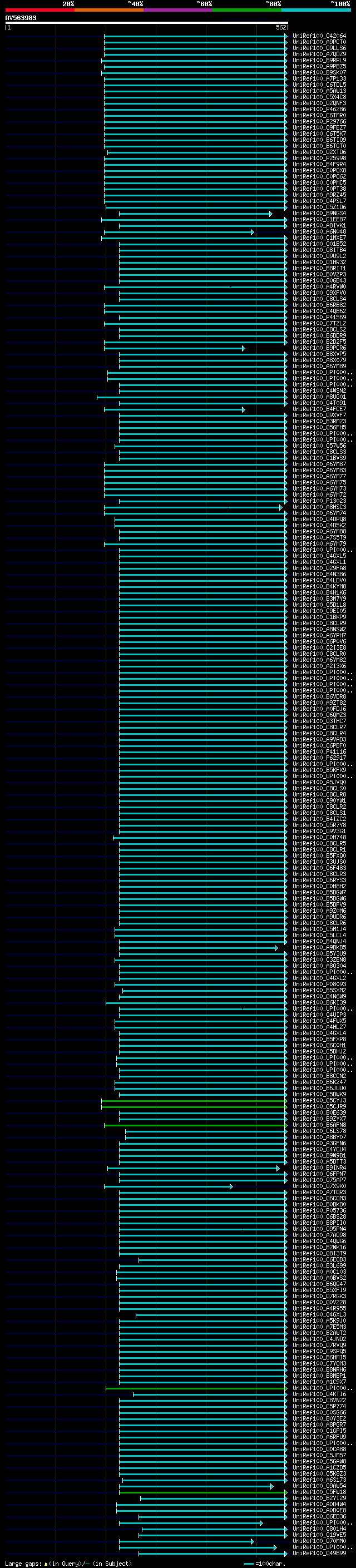
Task: Click the UniRef100_P46286 label
Action: (x=319, y=110)
